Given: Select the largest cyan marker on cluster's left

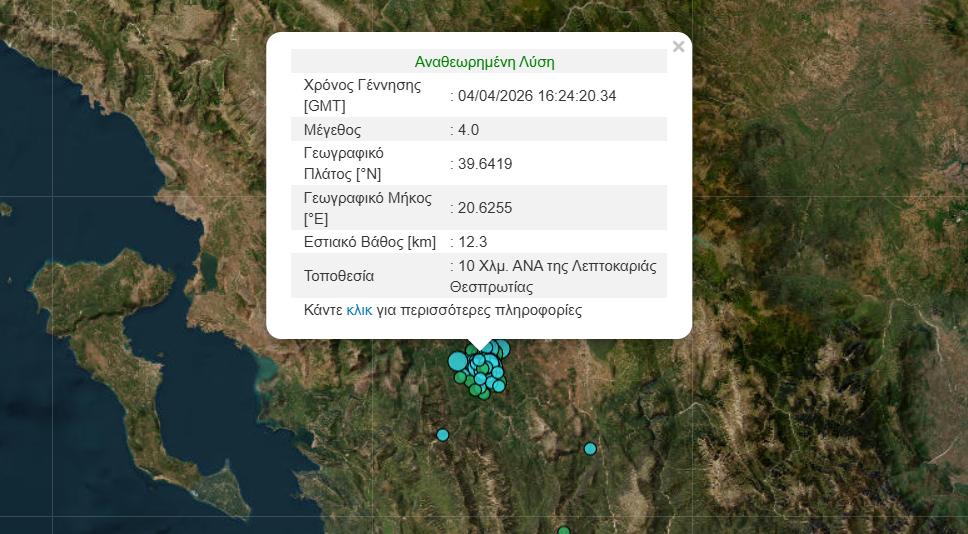Looking at the screenshot, I should (x=458, y=361).
